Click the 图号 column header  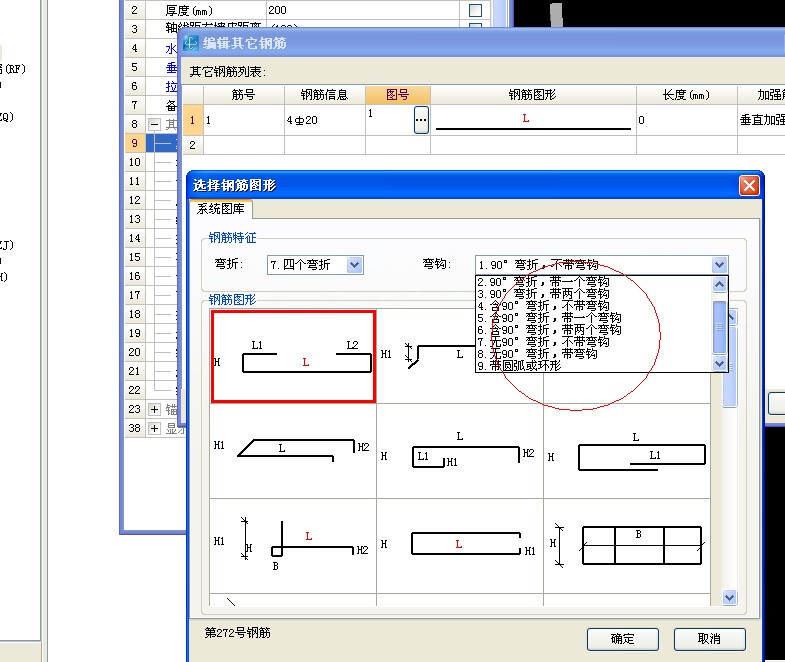(x=398, y=95)
